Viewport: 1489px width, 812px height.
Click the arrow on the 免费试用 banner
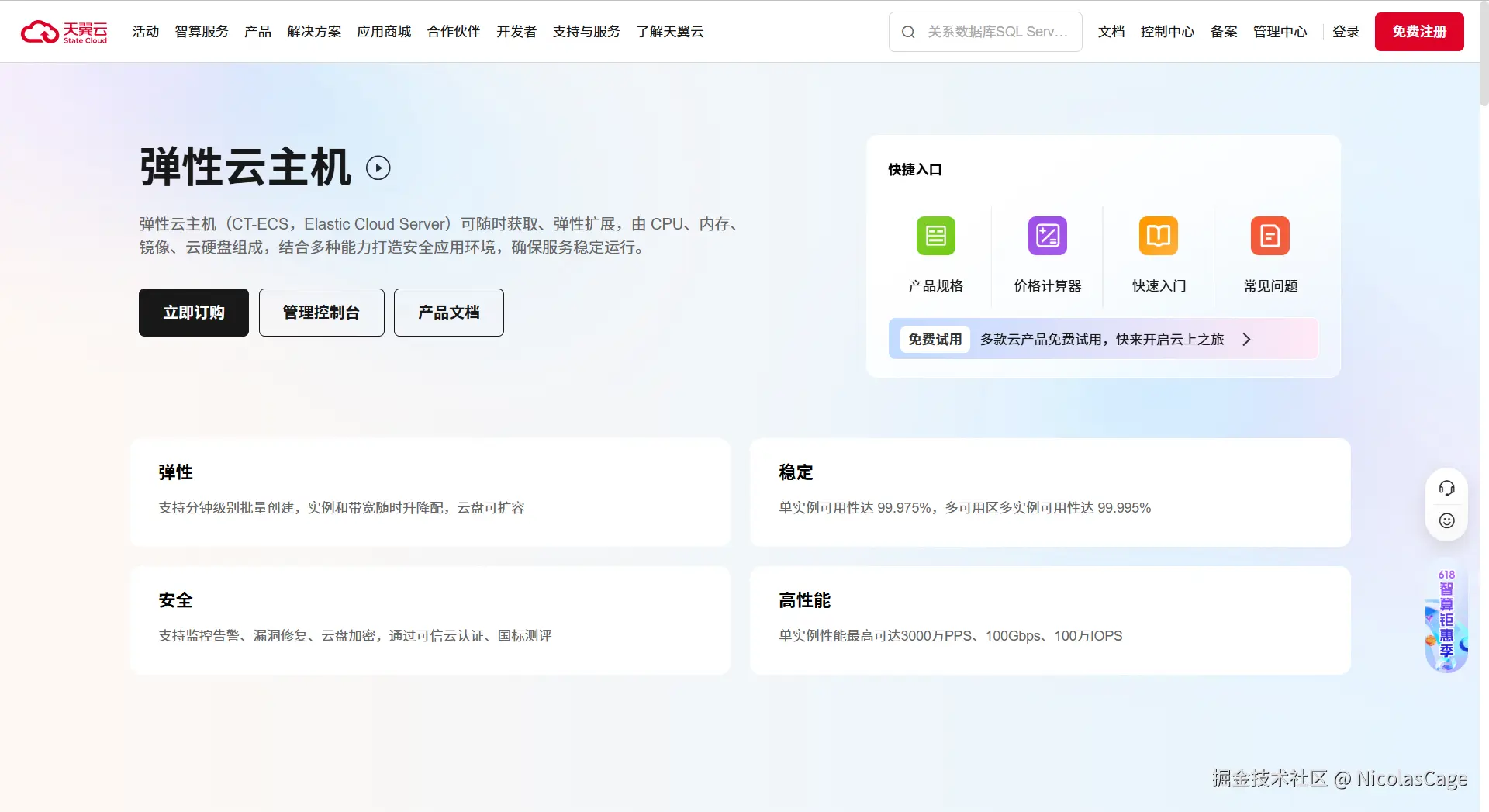[1246, 339]
